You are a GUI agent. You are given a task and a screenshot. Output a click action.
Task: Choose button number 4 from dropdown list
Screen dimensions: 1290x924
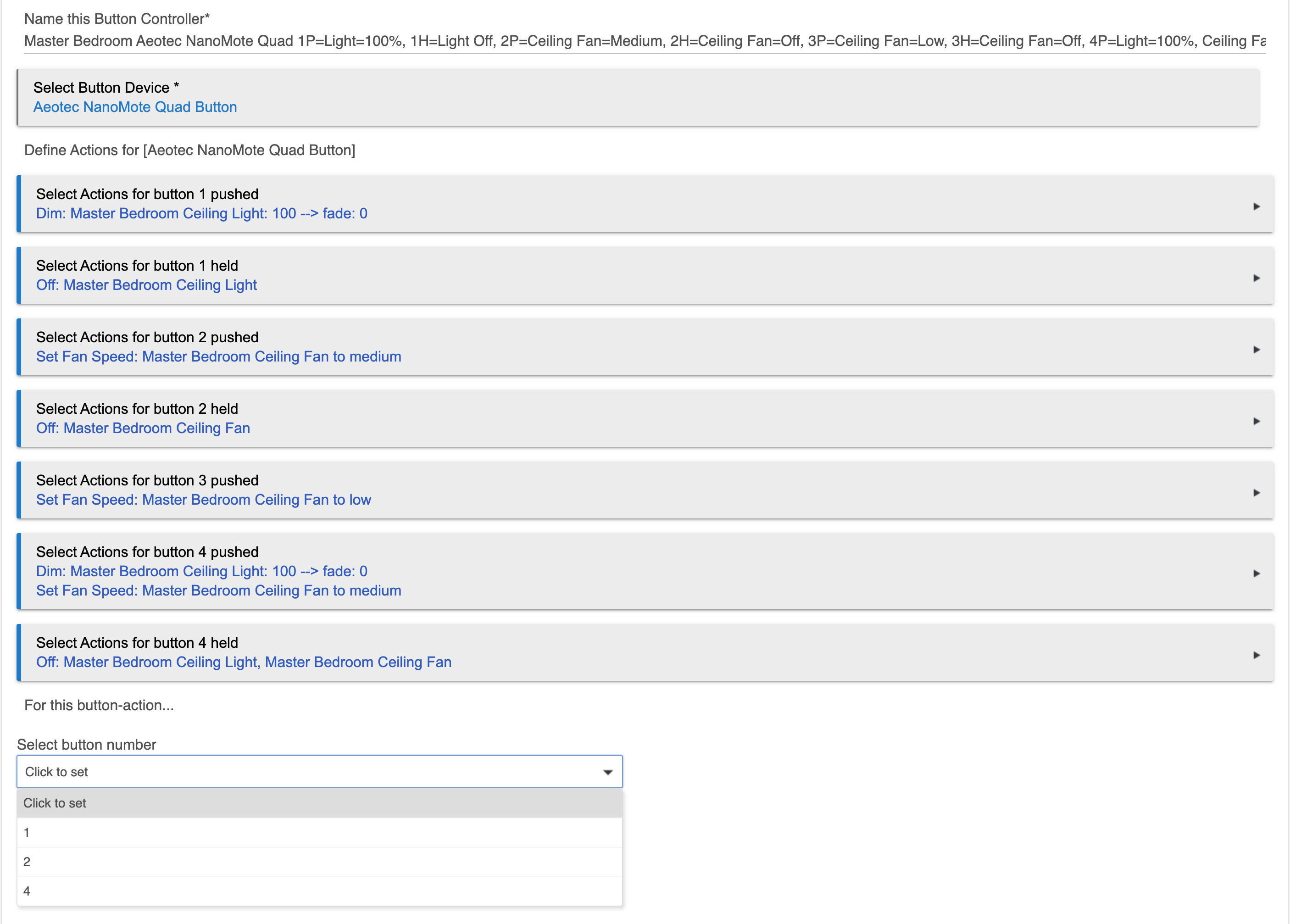click(320, 891)
